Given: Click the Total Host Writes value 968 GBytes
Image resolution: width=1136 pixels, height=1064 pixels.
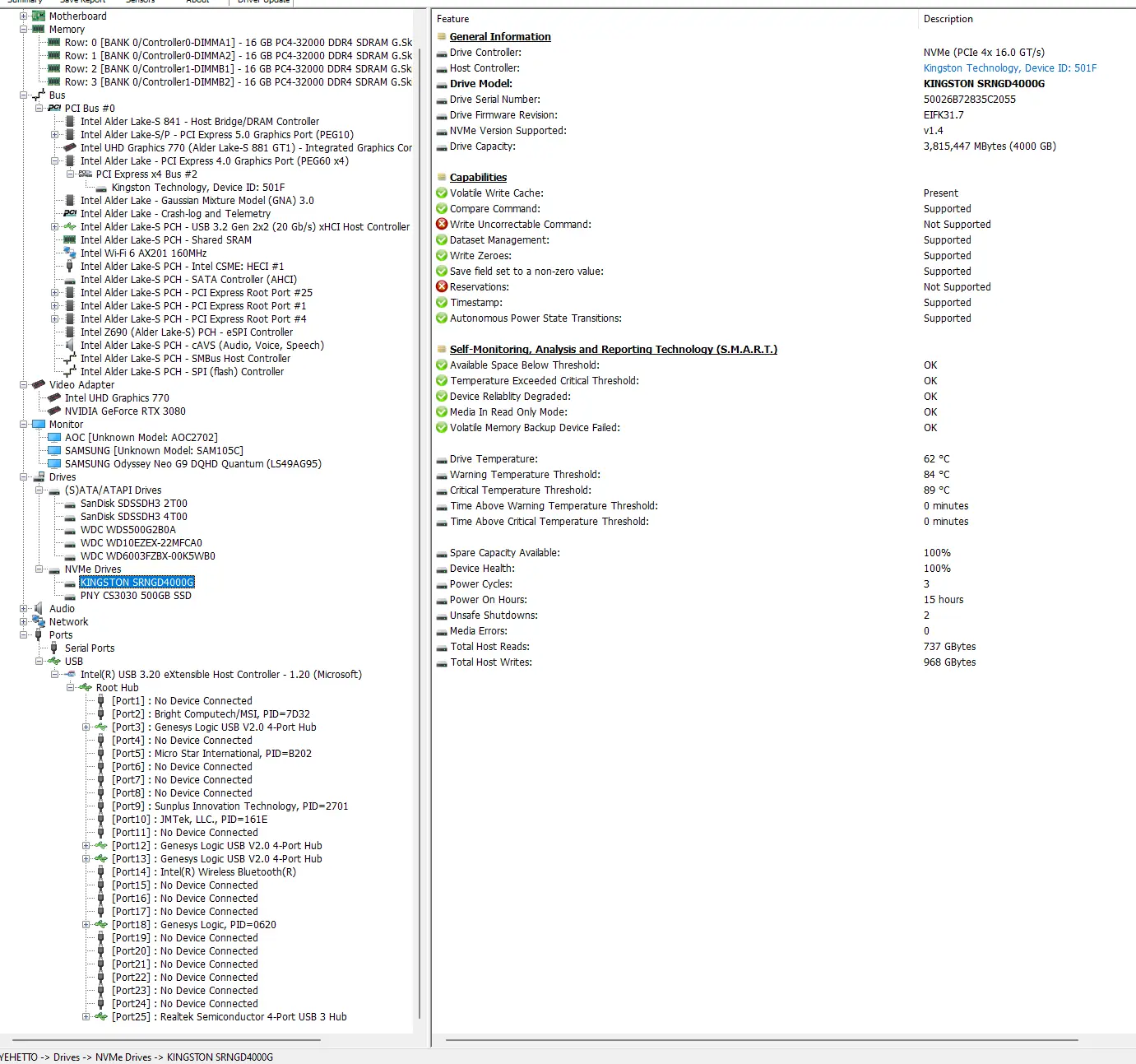Looking at the screenshot, I should 950,662.
